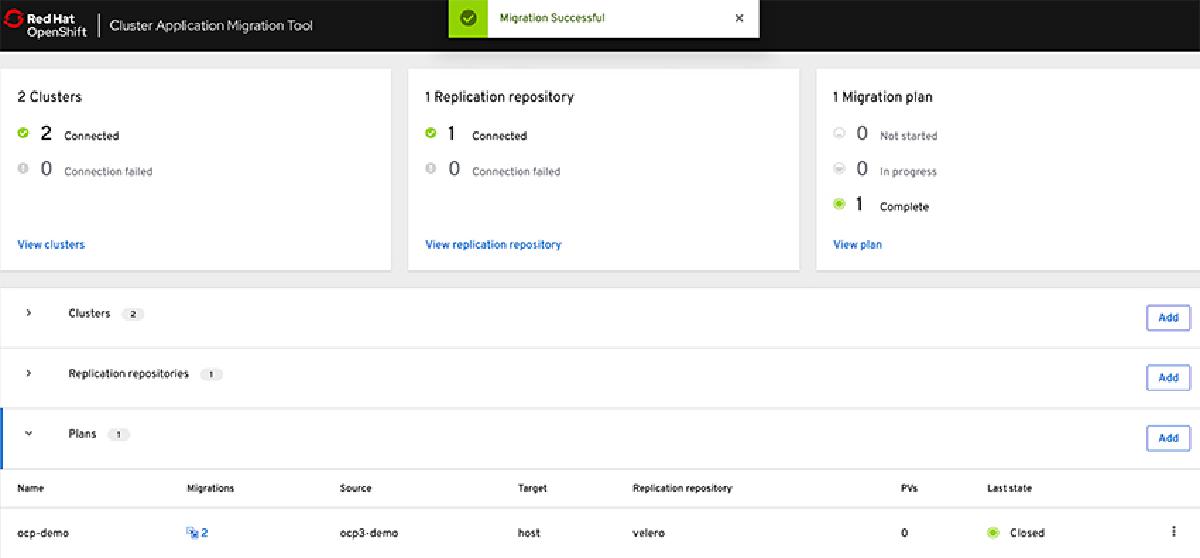The image size is (1200, 558).
Task: Open kebab actions menu for ocp-demo plan
Action: click(x=1172, y=532)
